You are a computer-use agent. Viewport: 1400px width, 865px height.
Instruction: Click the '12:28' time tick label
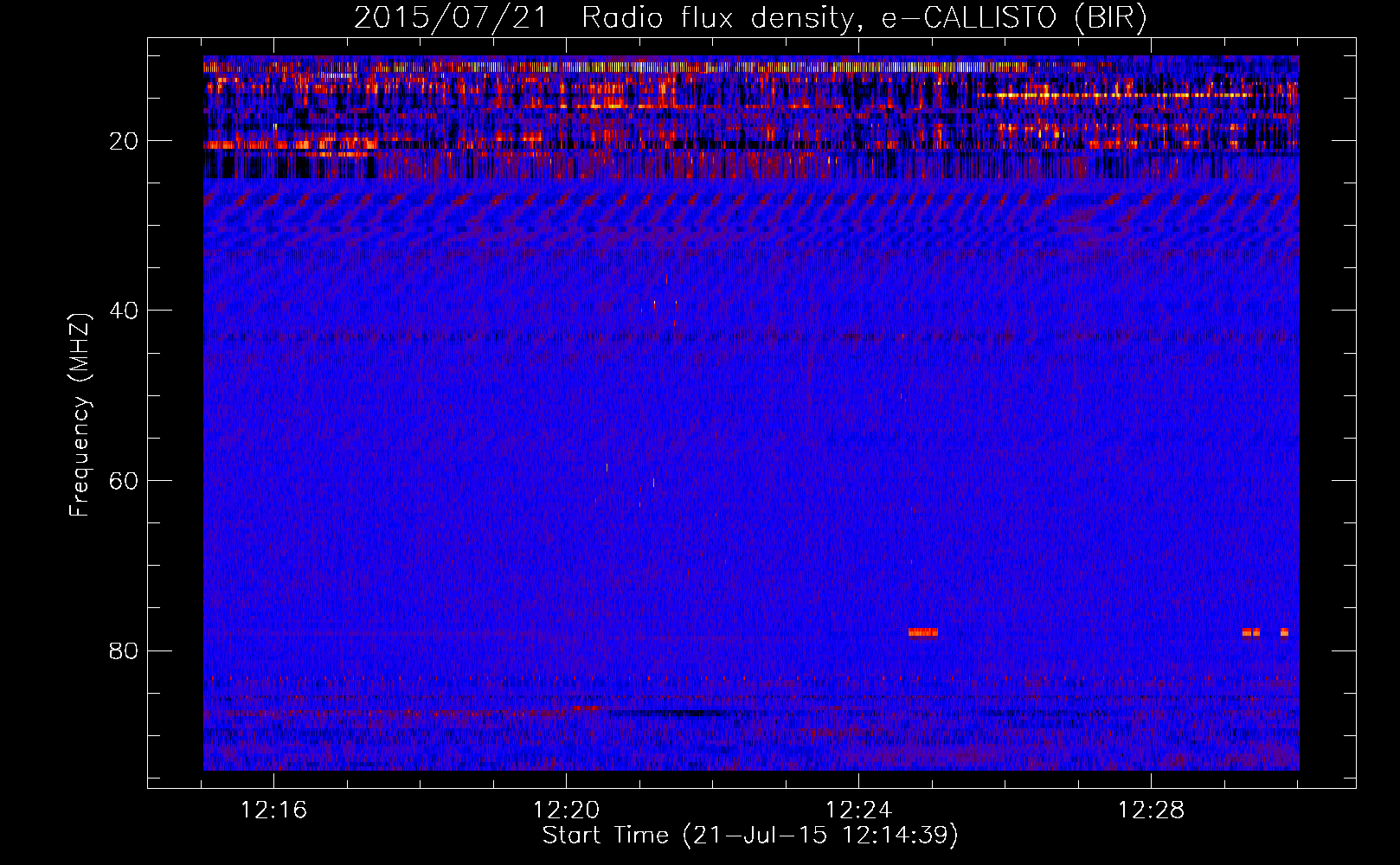pyautogui.click(x=1152, y=811)
